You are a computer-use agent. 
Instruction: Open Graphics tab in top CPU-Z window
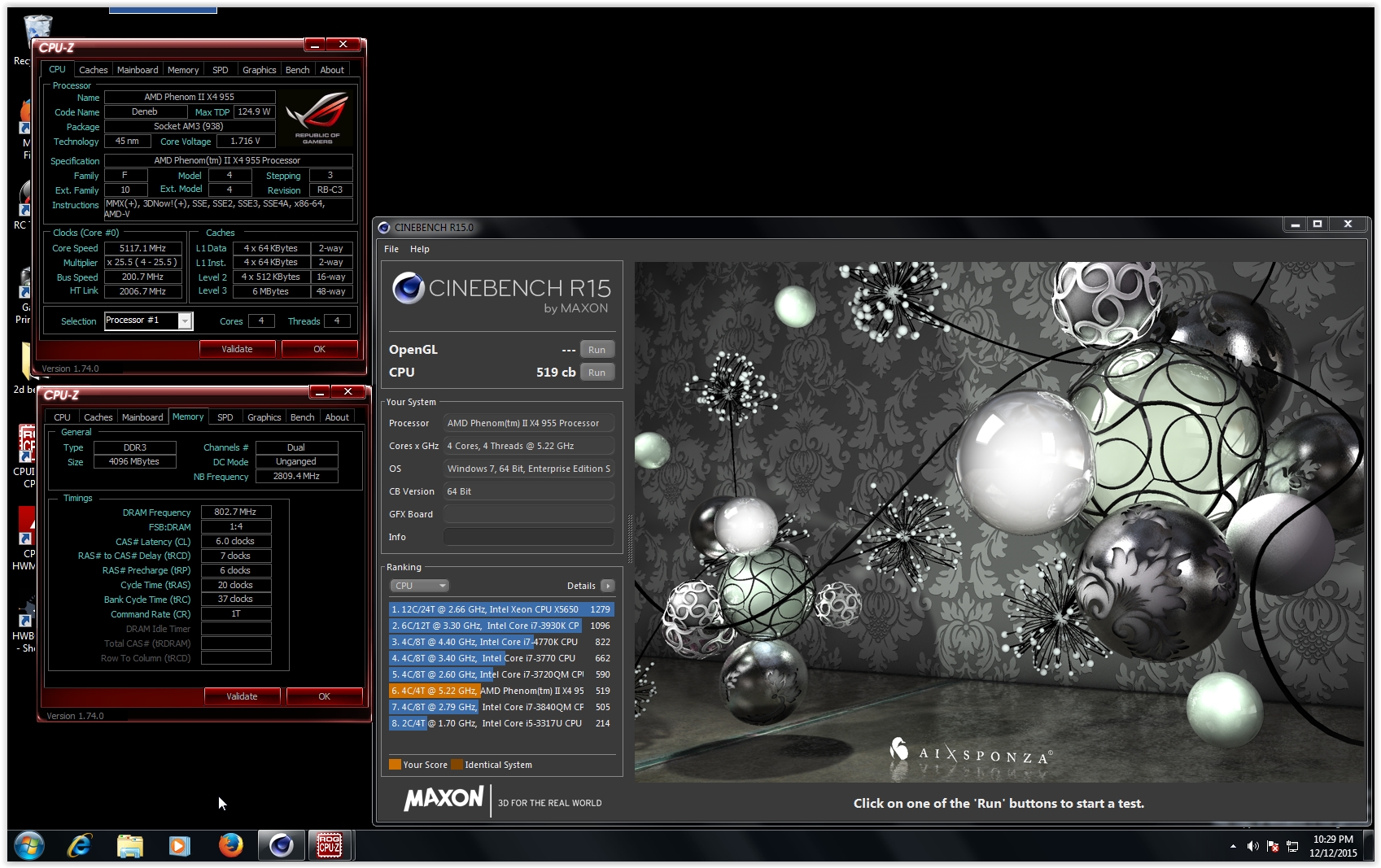[260, 70]
